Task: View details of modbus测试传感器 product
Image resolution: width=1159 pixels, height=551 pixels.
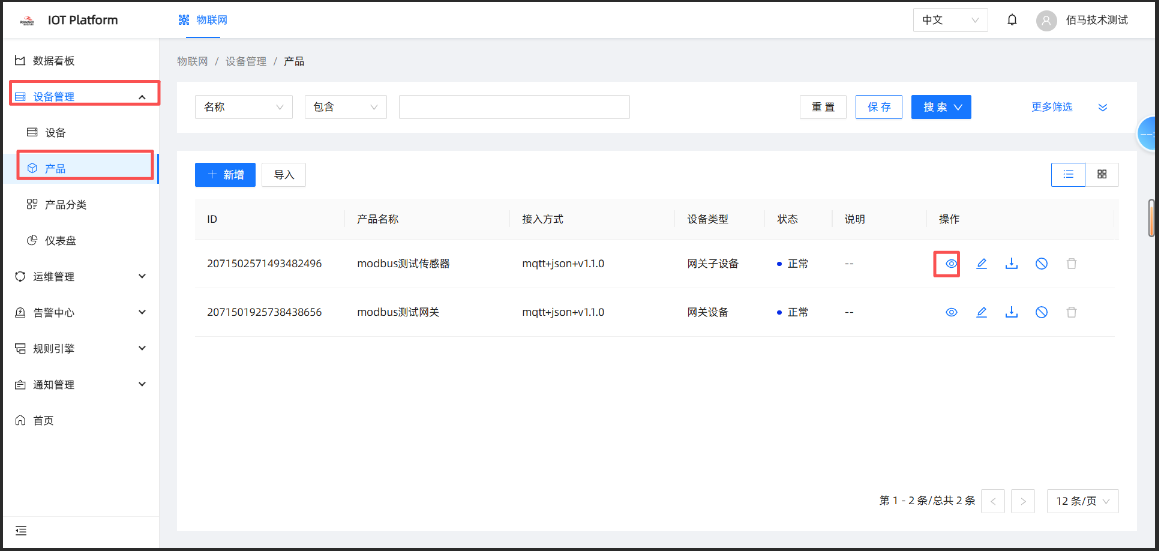Action: point(951,263)
